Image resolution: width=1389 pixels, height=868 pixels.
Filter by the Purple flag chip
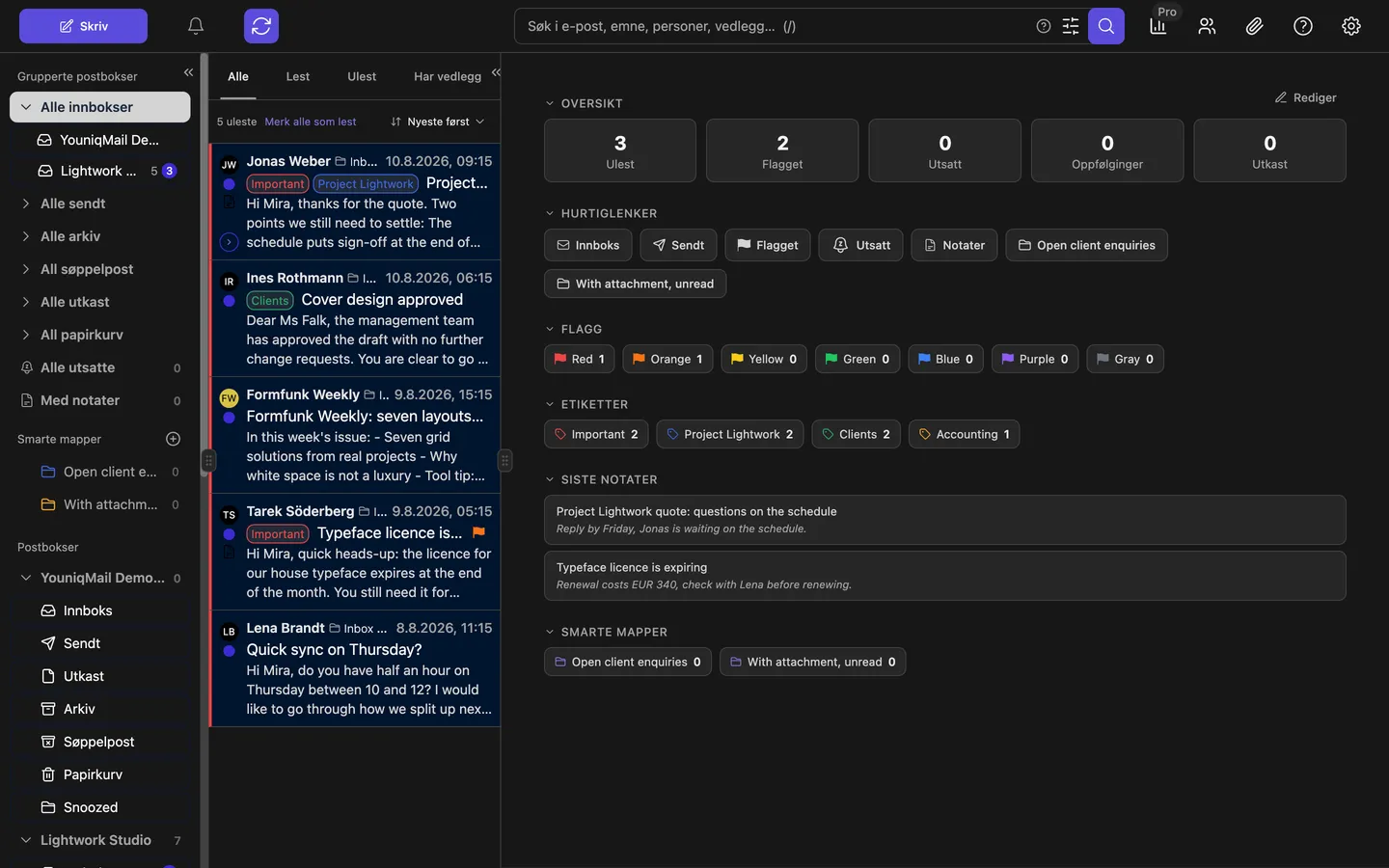1035,359
